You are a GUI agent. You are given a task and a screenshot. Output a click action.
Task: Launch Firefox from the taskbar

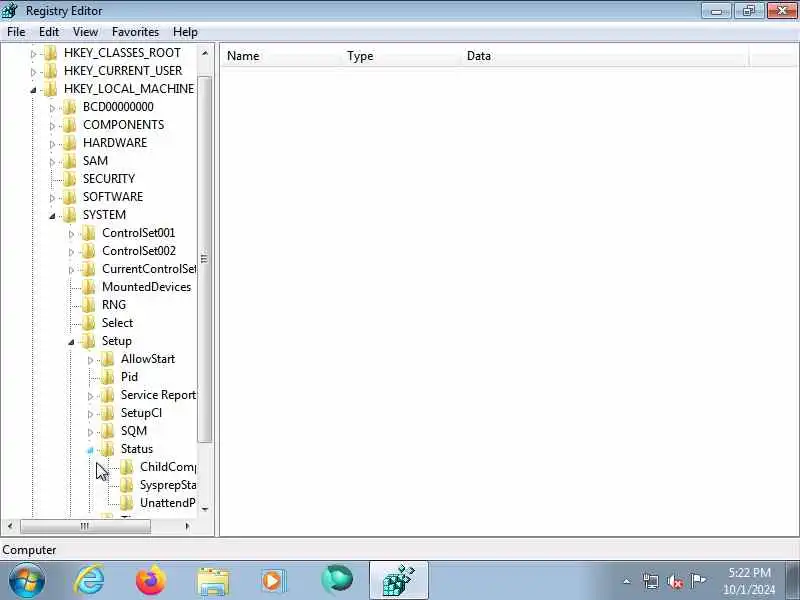pos(151,580)
